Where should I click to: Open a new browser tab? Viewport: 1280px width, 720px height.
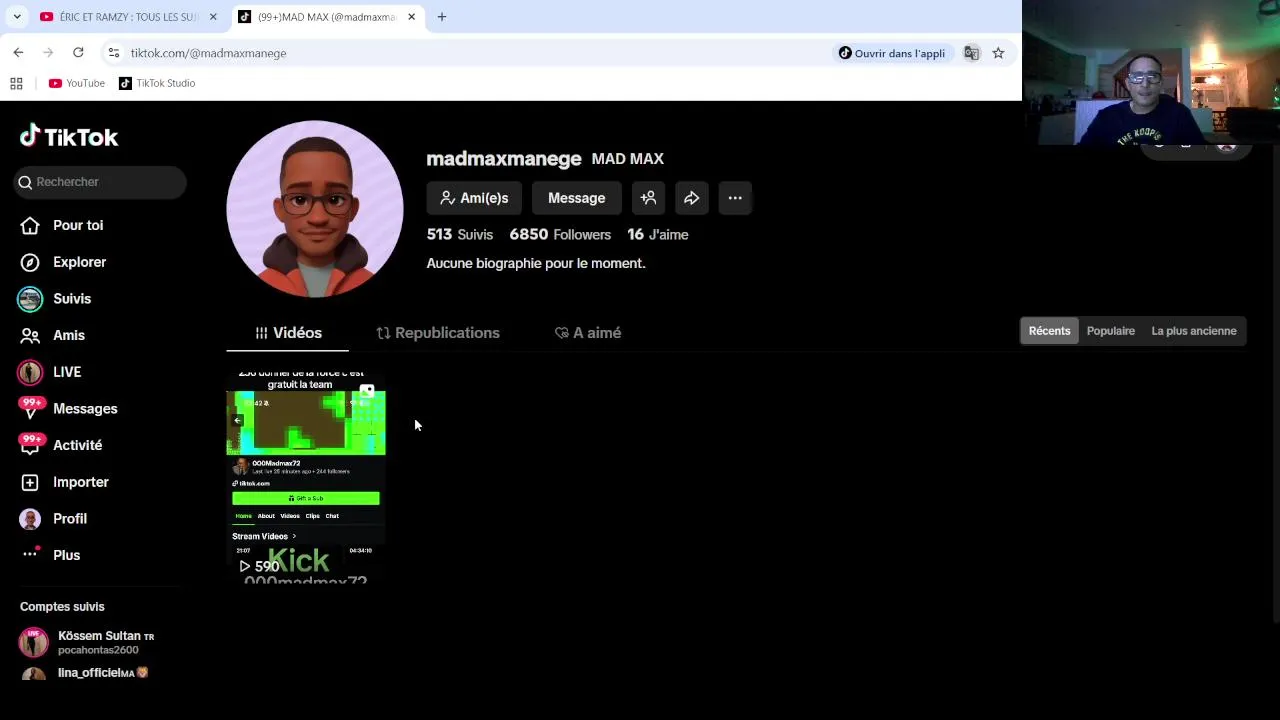pyautogui.click(x=442, y=17)
